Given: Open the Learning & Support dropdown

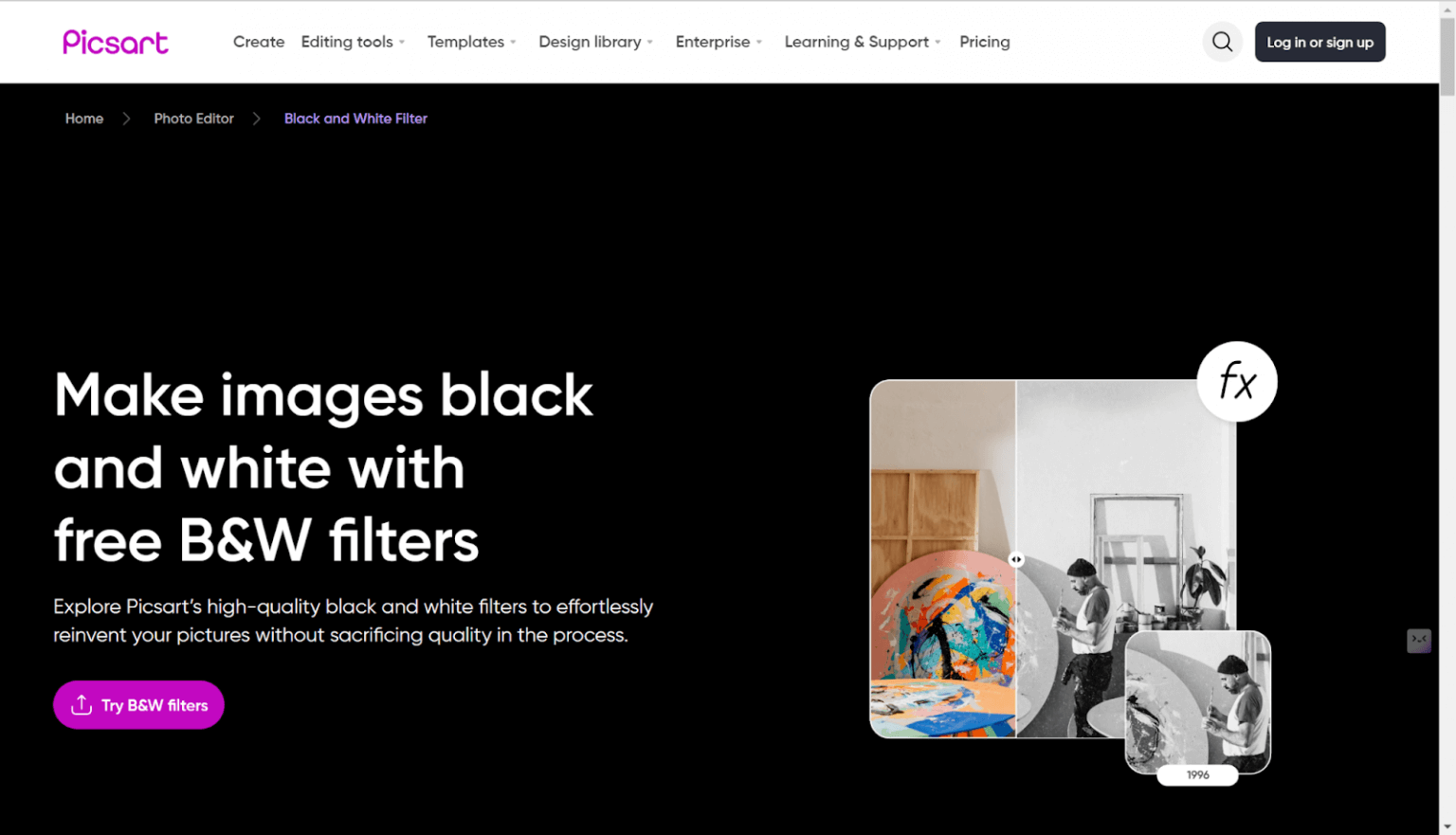Looking at the screenshot, I should pyautogui.click(x=862, y=42).
